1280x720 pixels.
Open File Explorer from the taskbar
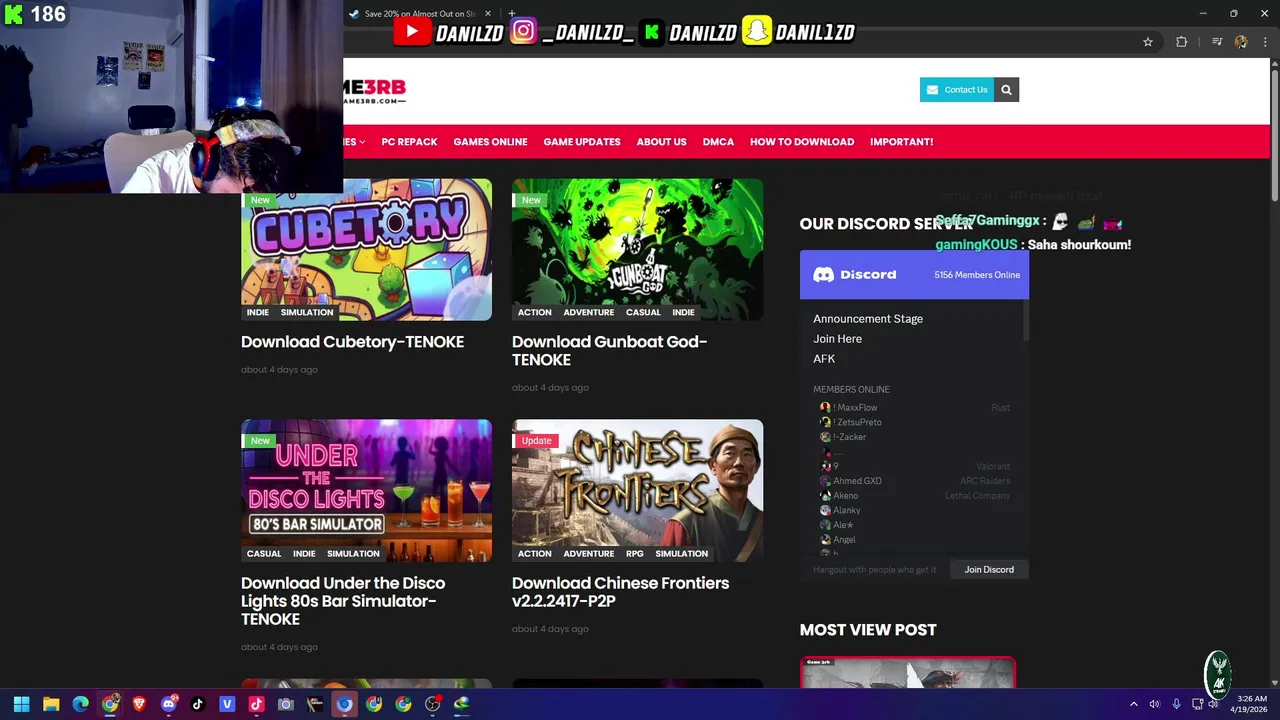(x=51, y=704)
